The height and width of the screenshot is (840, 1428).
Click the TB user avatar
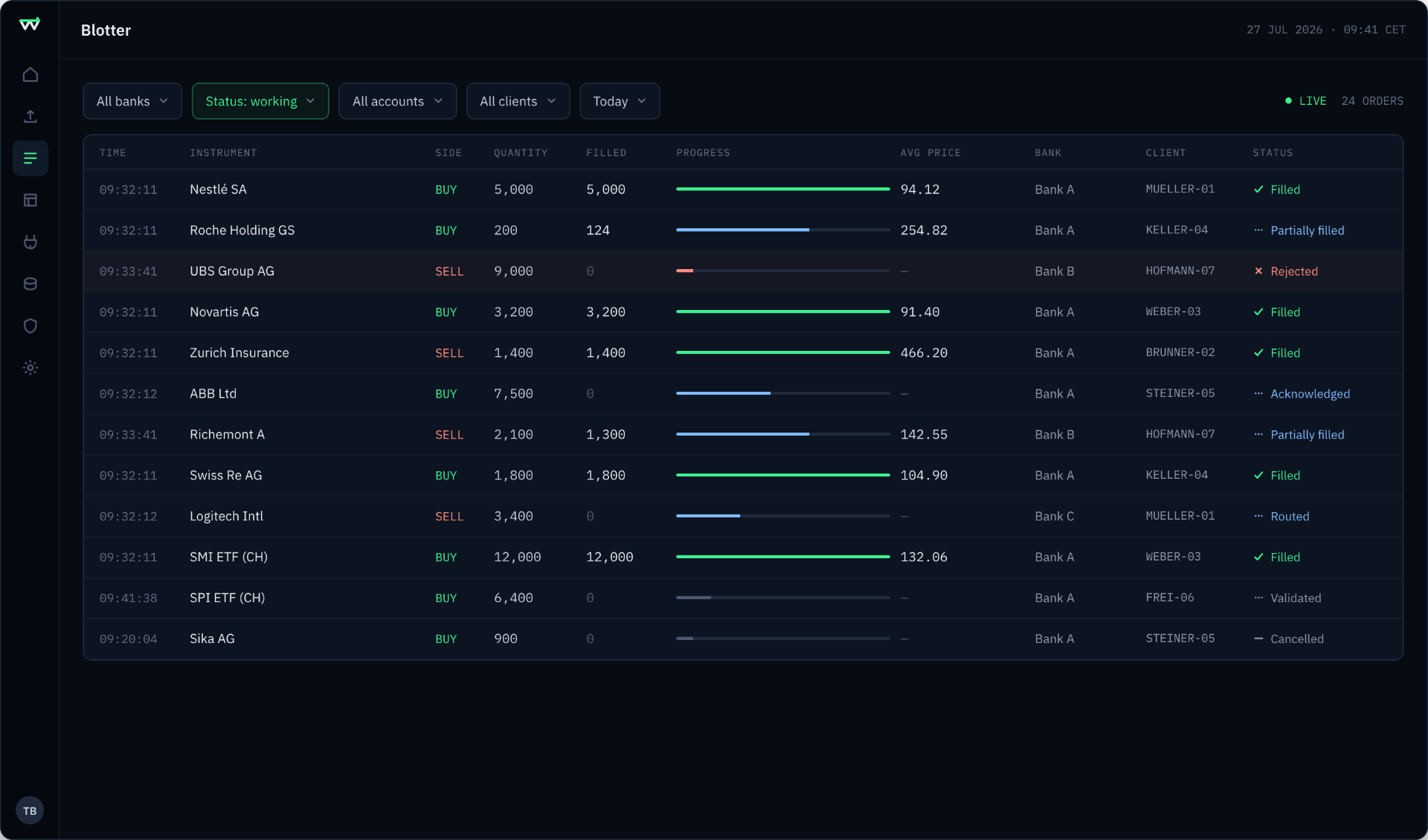tap(30, 810)
